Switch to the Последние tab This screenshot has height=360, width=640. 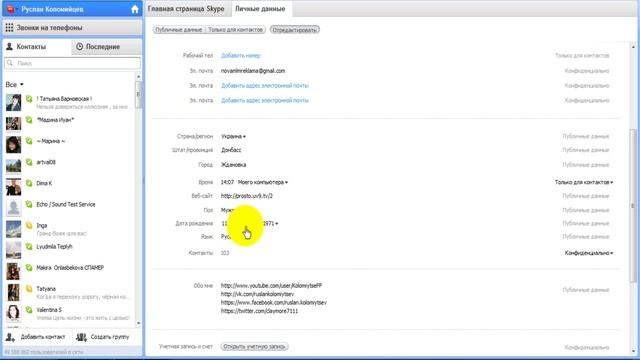(107, 47)
